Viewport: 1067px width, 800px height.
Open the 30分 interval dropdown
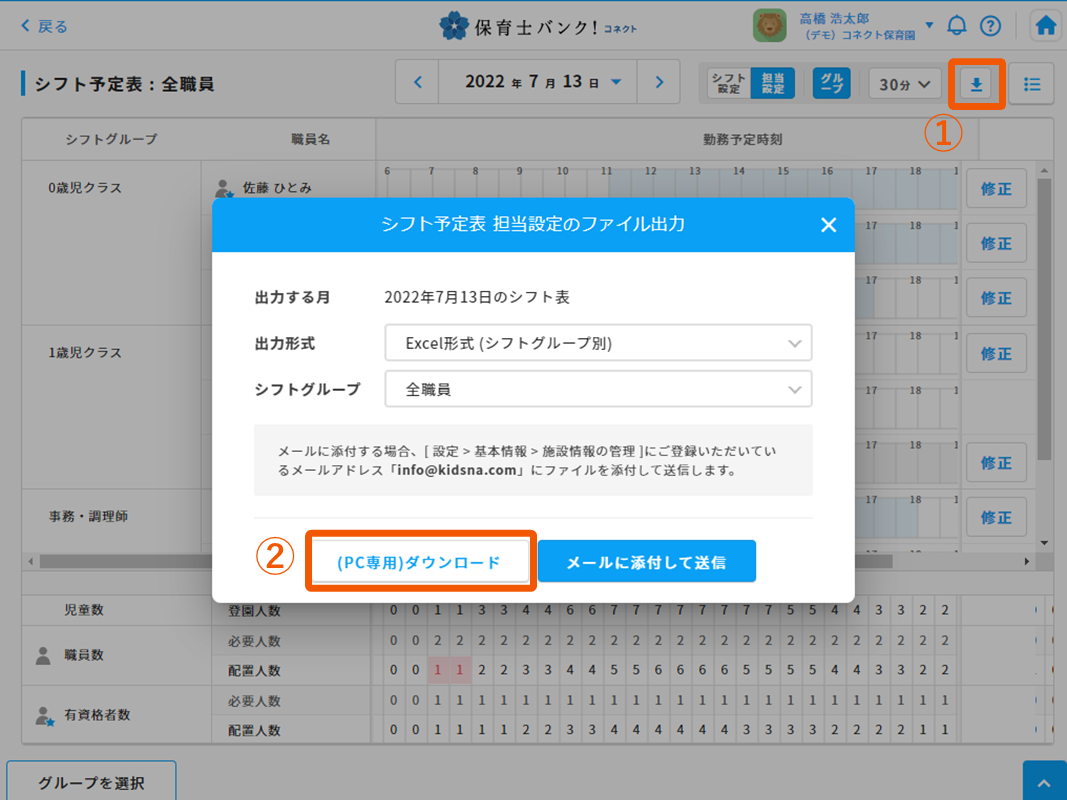point(904,84)
